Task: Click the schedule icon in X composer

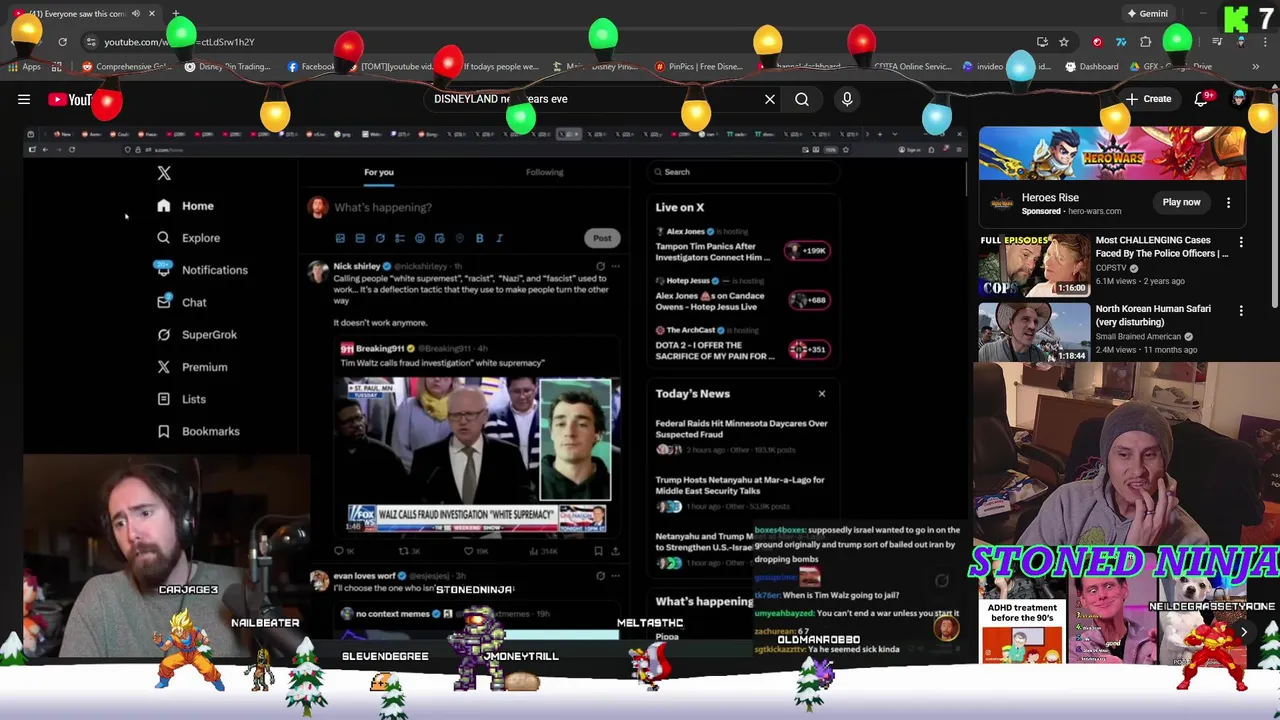Action: coord(440,238)
